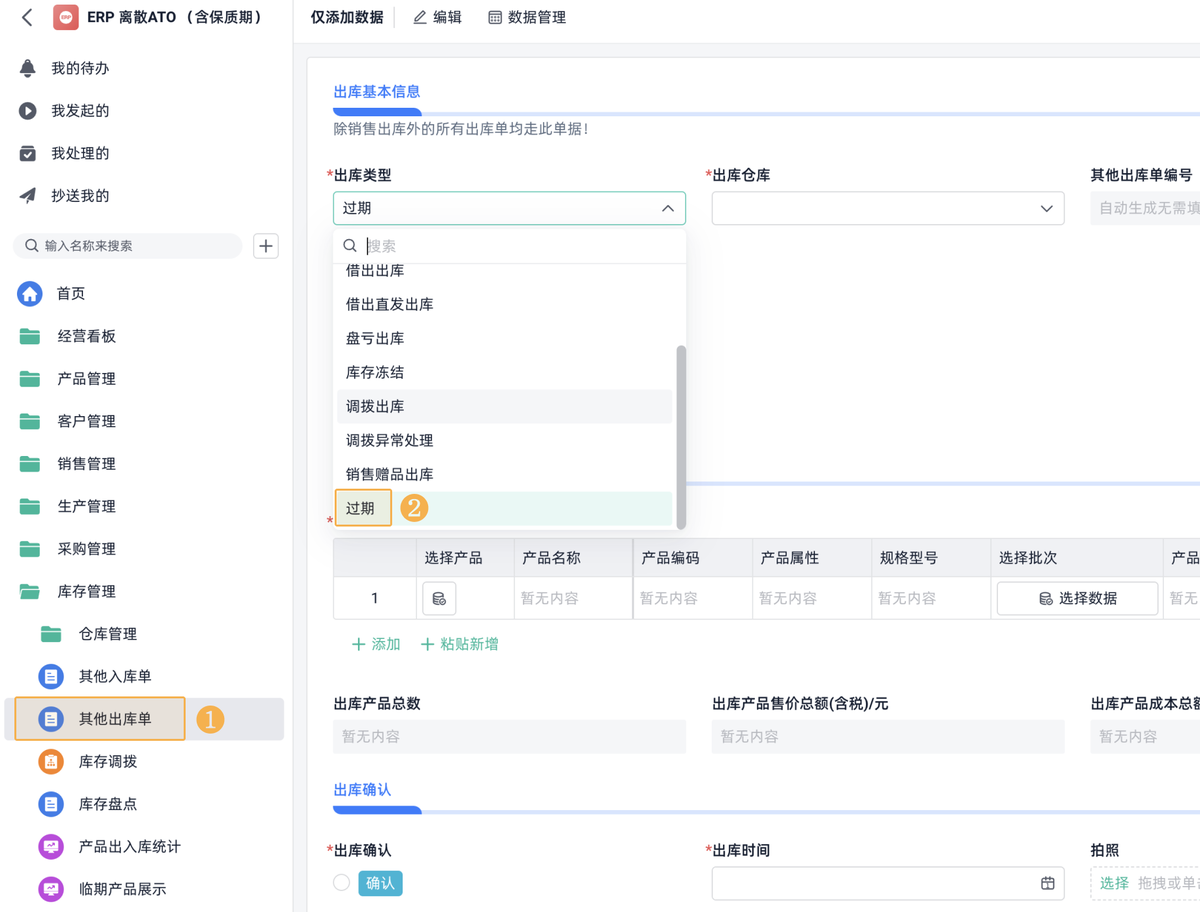Image resolution: width=1200 pixels, height=912 pixels.
Task: Switch to the 数据管理 tab
Action: pyautogui.click(x=527, y=17)
